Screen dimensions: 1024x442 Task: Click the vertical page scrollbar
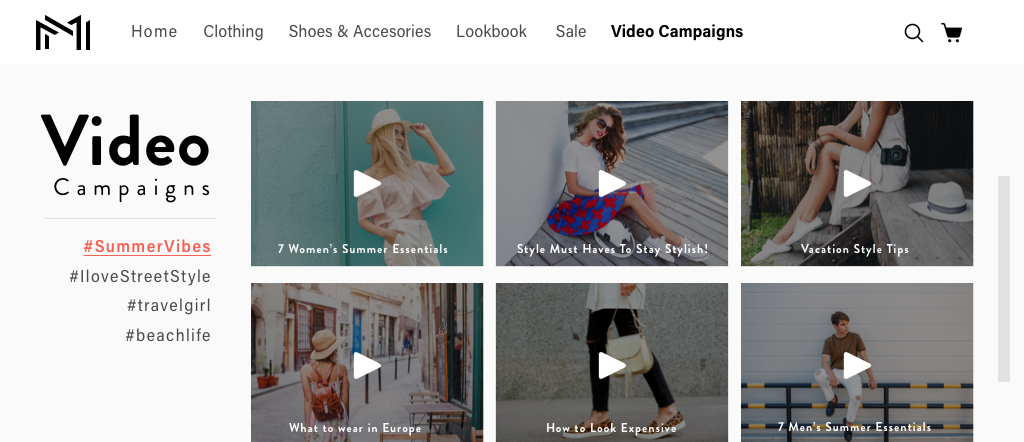[1004, 279]
